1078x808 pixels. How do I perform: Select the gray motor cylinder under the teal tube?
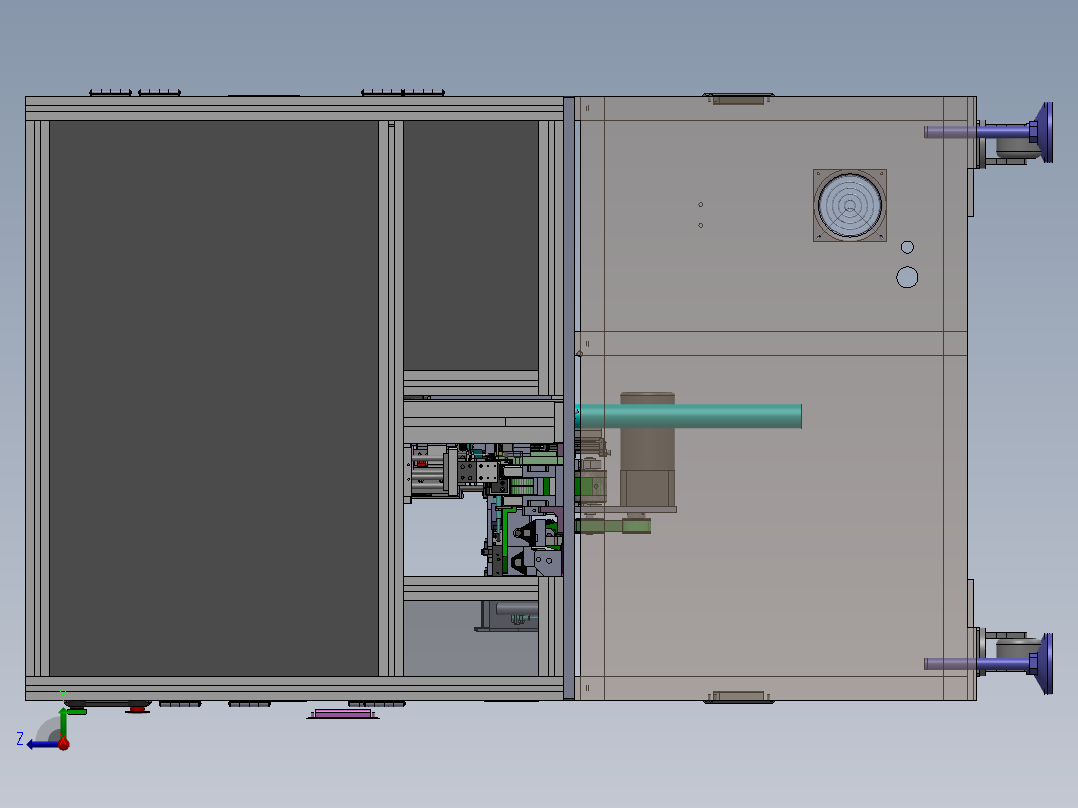[647, 450]
